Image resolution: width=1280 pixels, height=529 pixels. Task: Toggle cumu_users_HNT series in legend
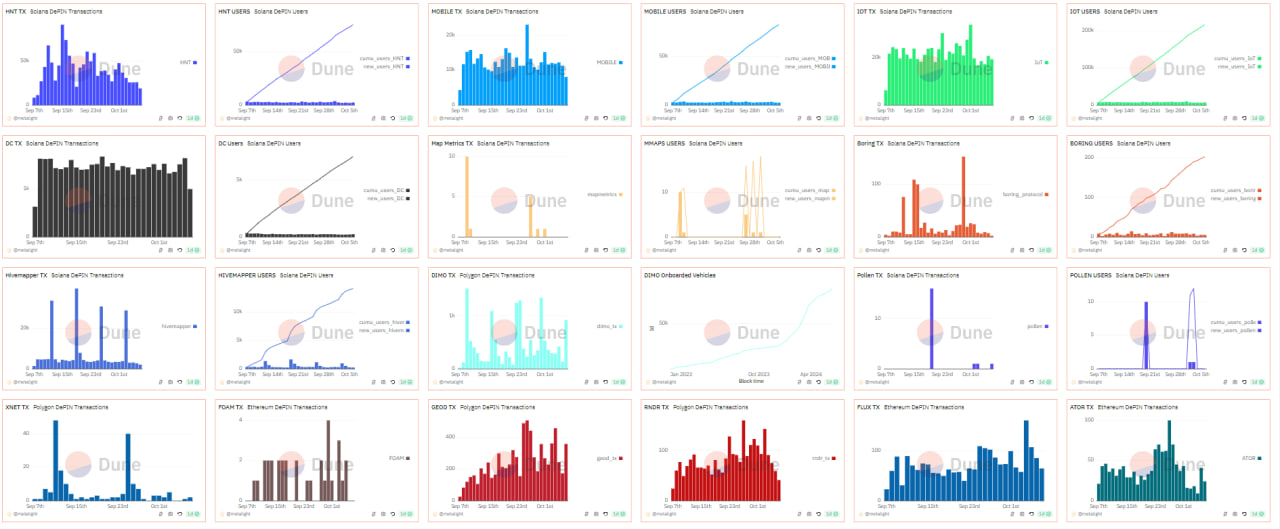point(386,58)
